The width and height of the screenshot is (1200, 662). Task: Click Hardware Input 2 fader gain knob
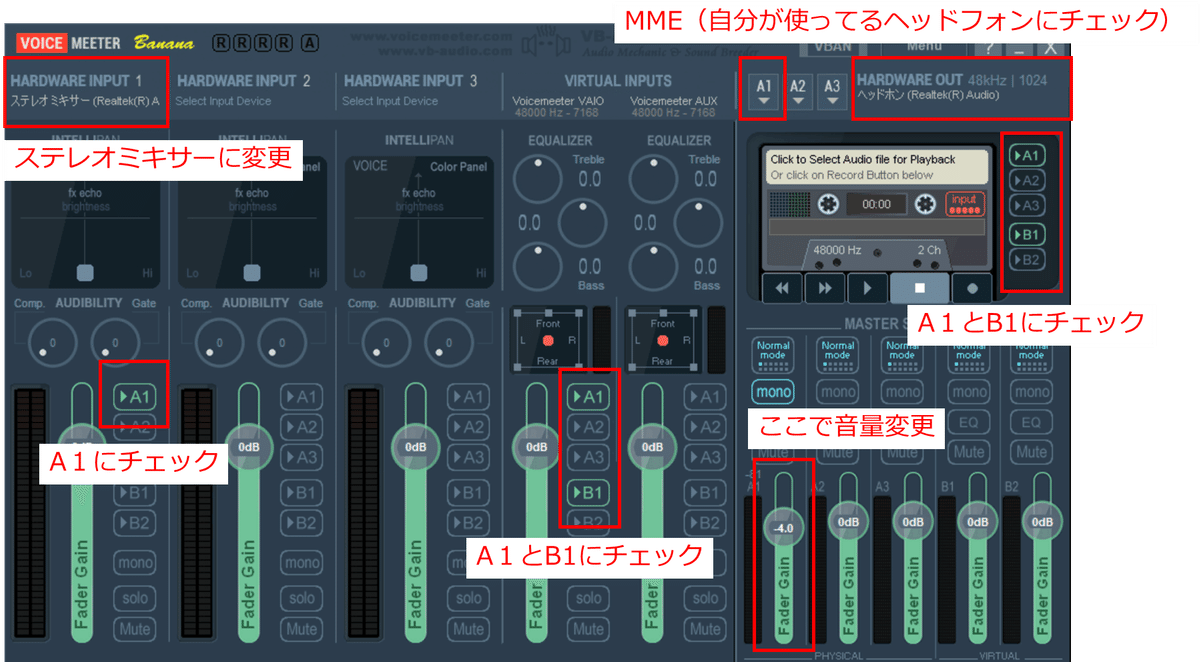click(251, 447)
